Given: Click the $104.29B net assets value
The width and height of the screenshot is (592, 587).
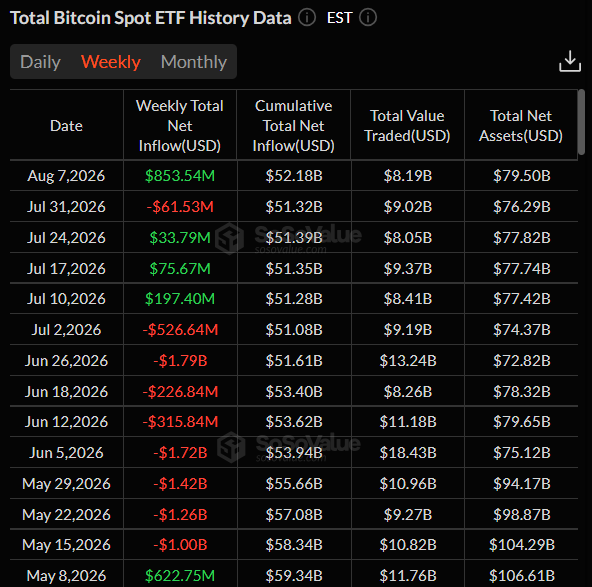Looking at the screenshot, I should tap(522, 545).
